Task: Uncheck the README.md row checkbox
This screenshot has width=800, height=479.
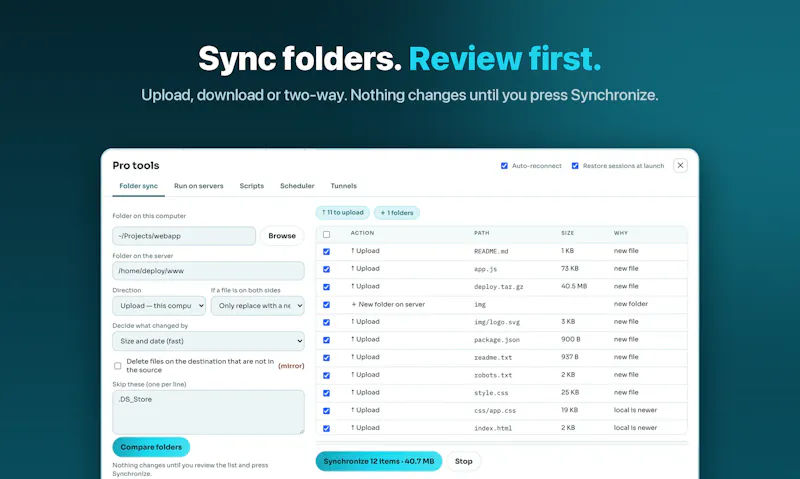Action: (x=327, y=251)
